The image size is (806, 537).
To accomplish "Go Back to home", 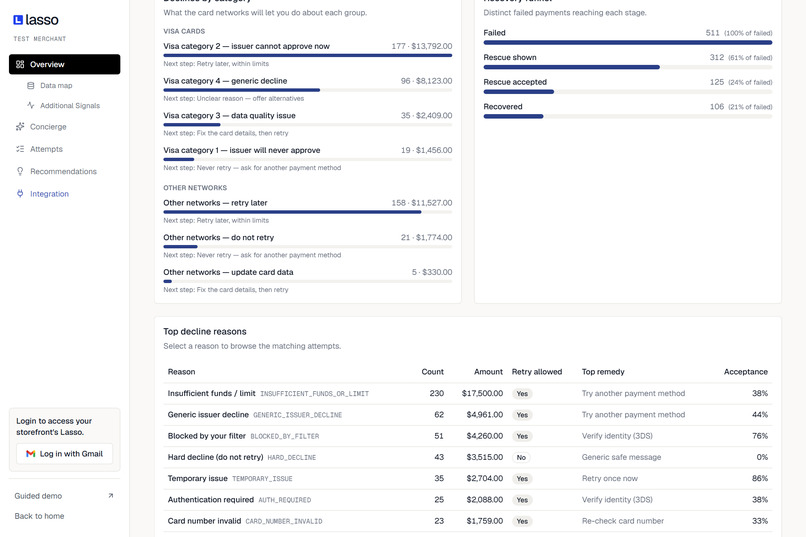I will (39, 516).
